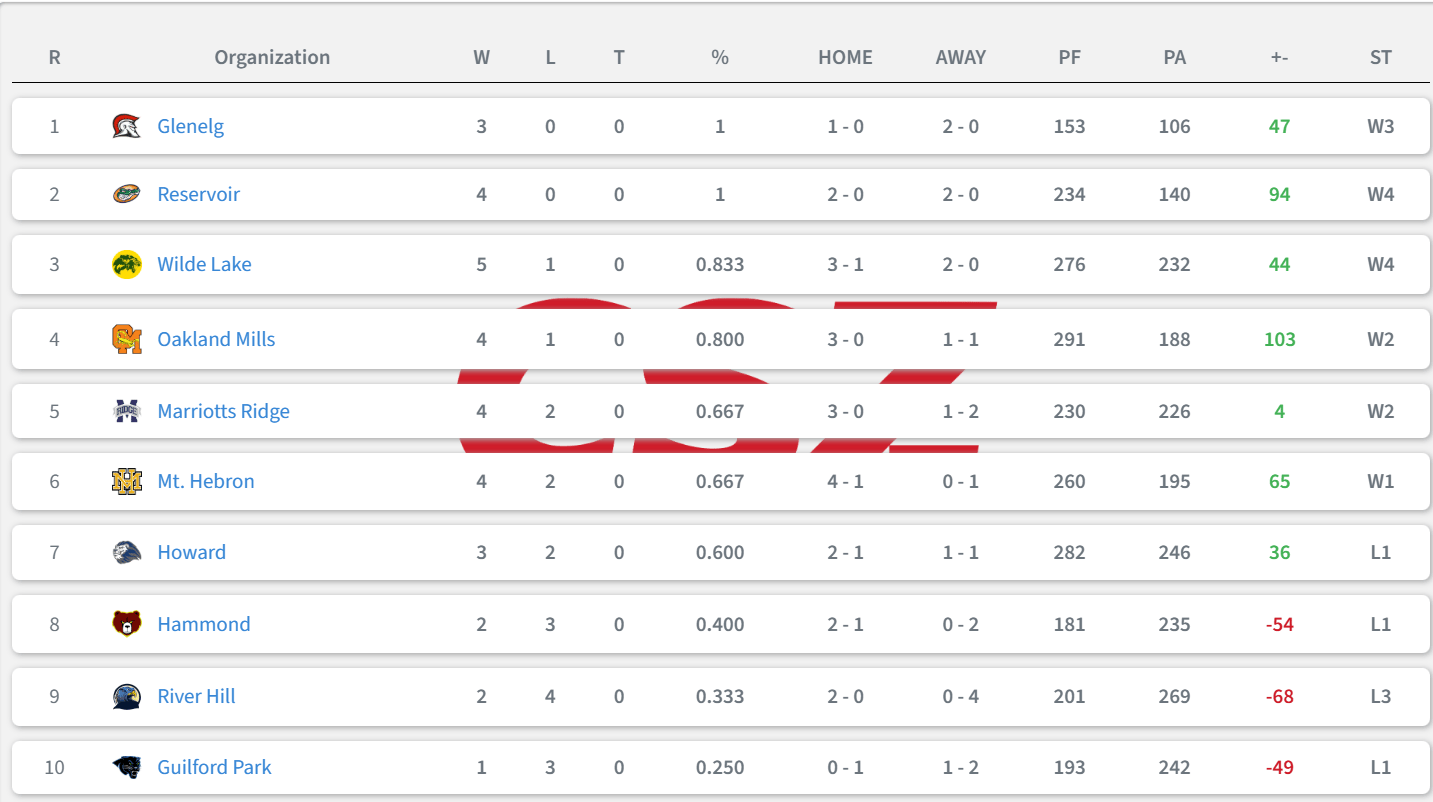Viewport: 1433px width, 802px height.
Task: Click the ST streak column header
Action: pyautogui.click(x=1380, y=58)
